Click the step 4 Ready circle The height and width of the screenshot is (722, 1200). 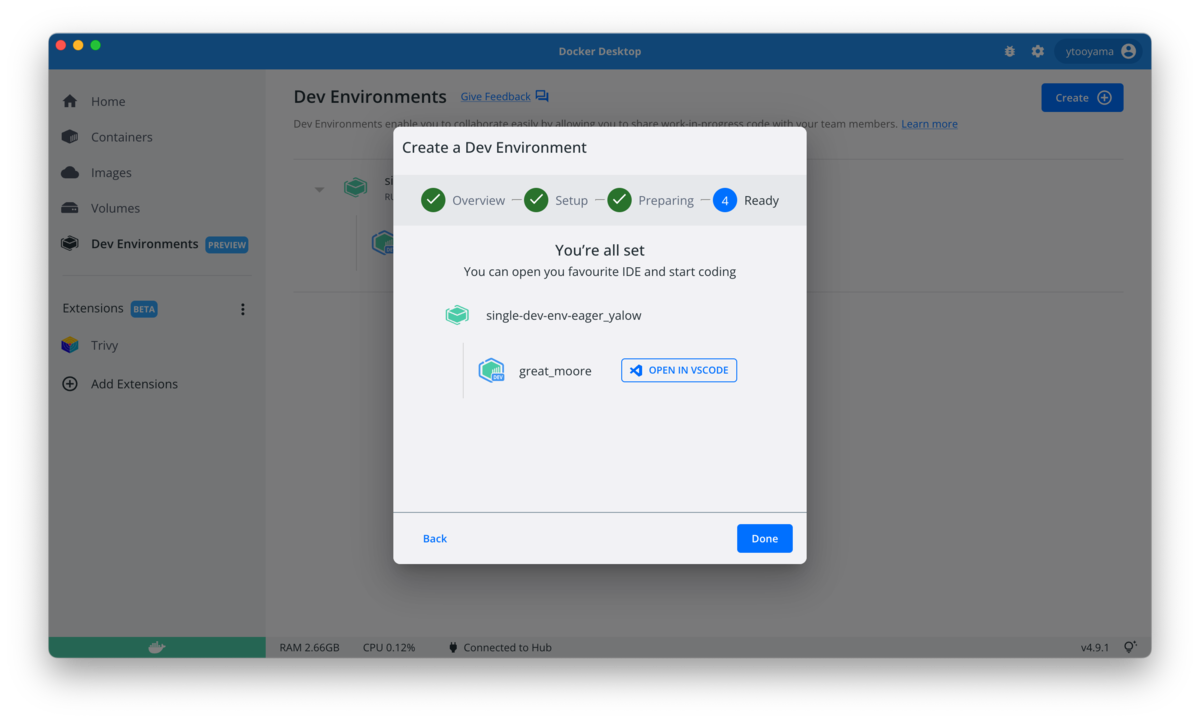(x=725, y=200)
